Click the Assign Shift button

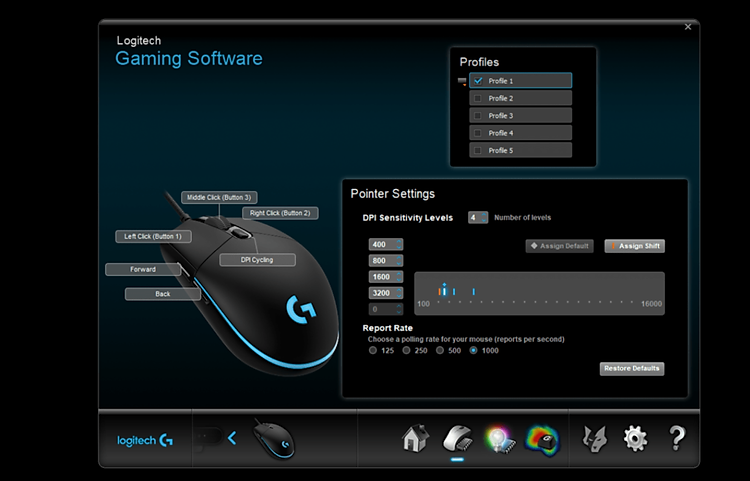[635, 246]
